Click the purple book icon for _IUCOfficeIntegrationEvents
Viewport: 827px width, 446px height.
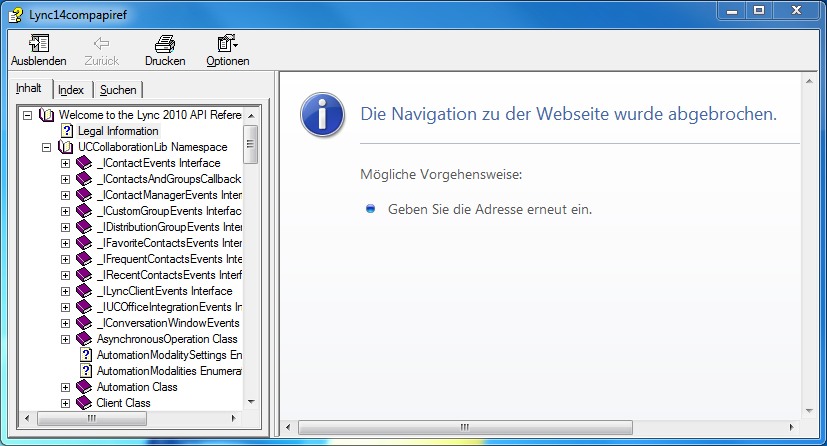click(x=84, y=307)
